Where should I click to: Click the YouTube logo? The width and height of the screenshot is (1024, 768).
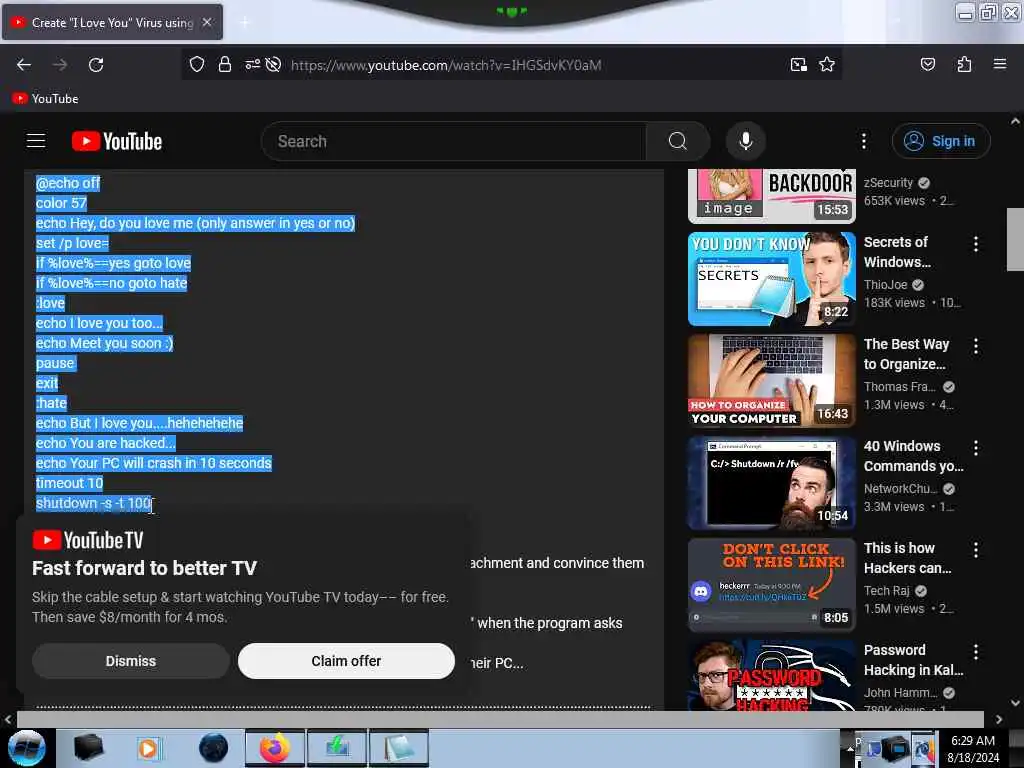(x=117, y=141)
